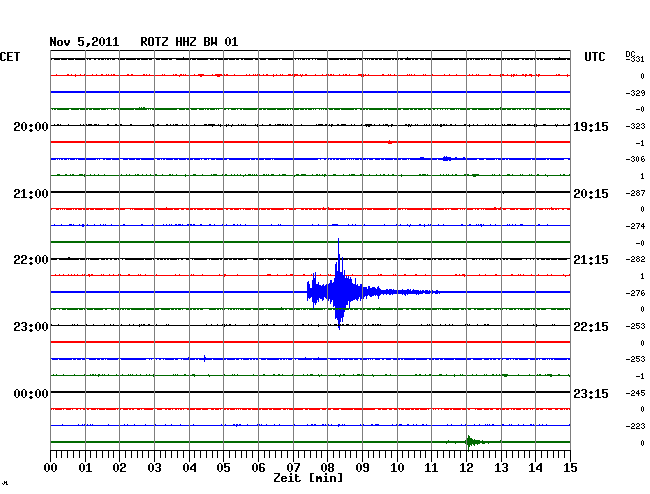Screen dimensions: 650x494
Task: Click minute 03 on the time axis
Action: 154,467
